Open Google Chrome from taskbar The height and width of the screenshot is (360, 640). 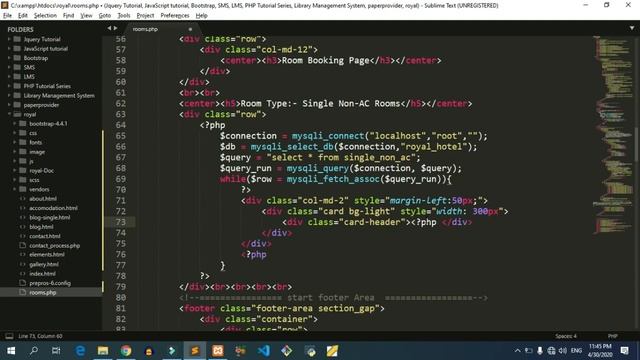(126, 351)
